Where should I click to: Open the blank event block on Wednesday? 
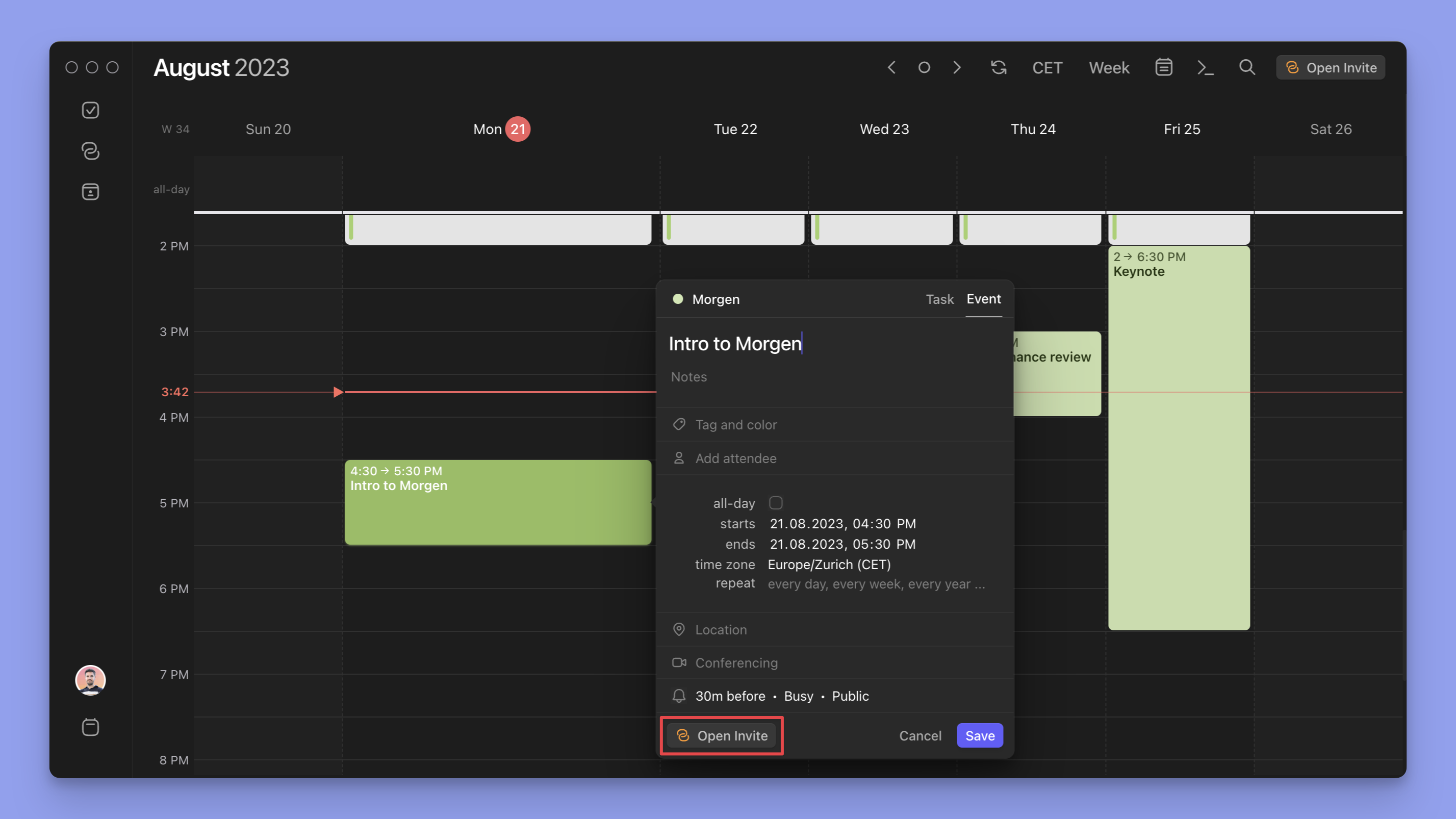(x=882, y=229)
